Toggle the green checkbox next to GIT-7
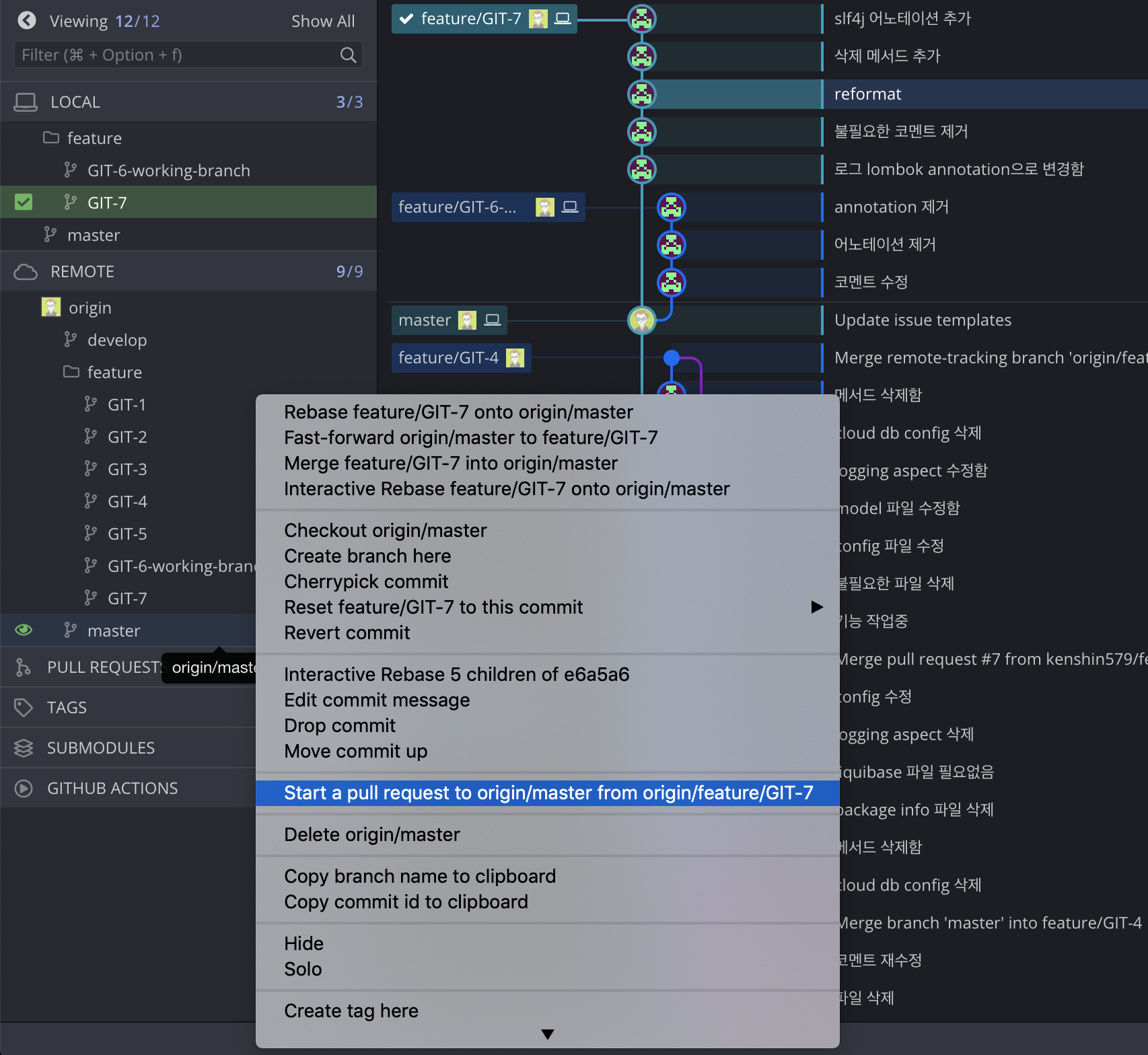This screenshot has width=1148, height=1055. tap(24, 203)
